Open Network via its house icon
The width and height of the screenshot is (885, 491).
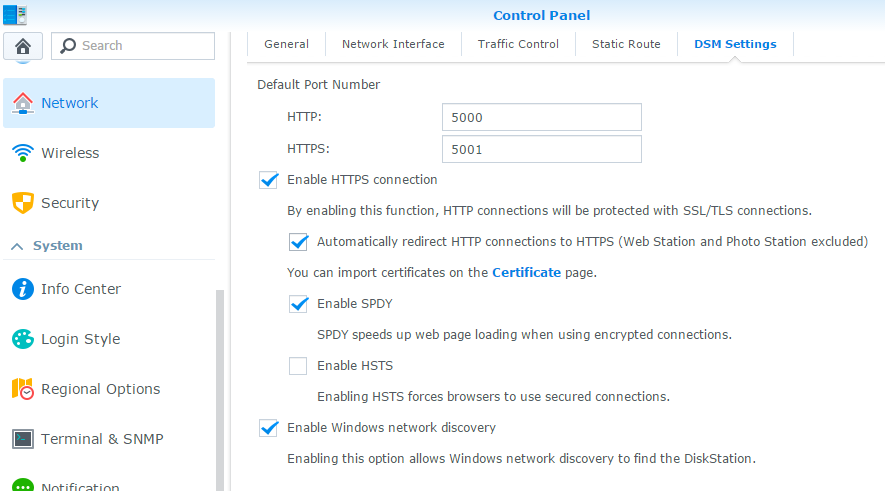point(22,103)
